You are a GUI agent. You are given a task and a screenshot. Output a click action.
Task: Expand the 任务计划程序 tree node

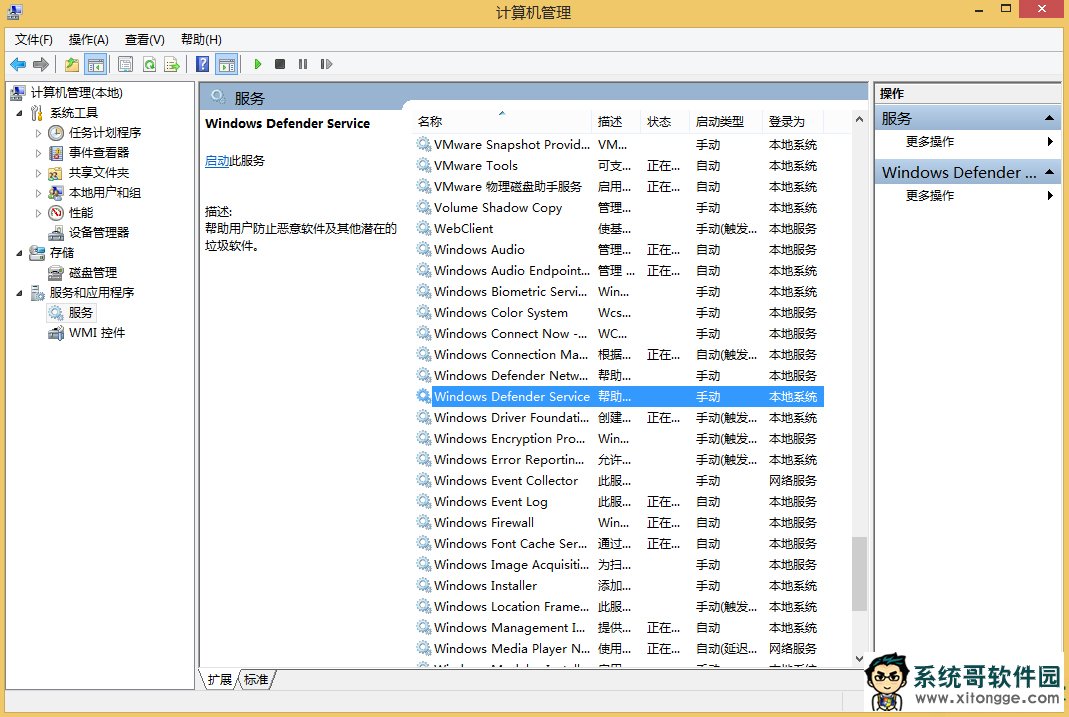[x=39, y=133]
